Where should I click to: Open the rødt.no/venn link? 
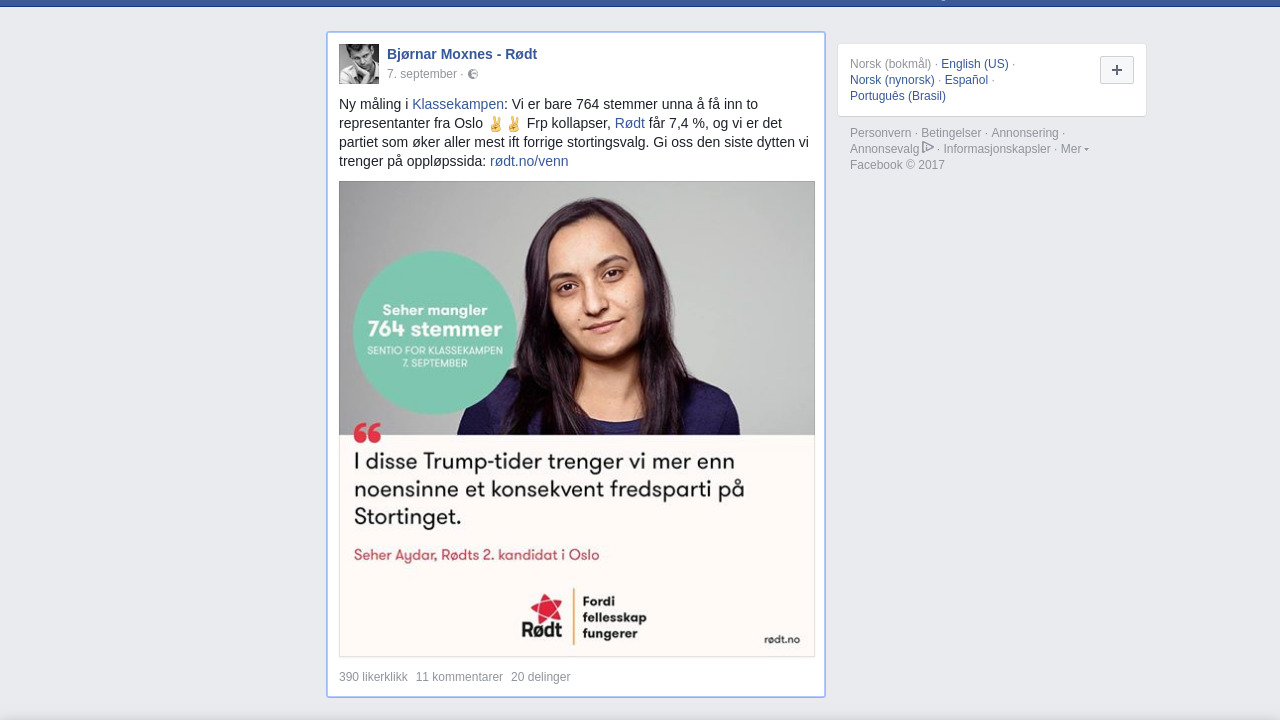529,161
